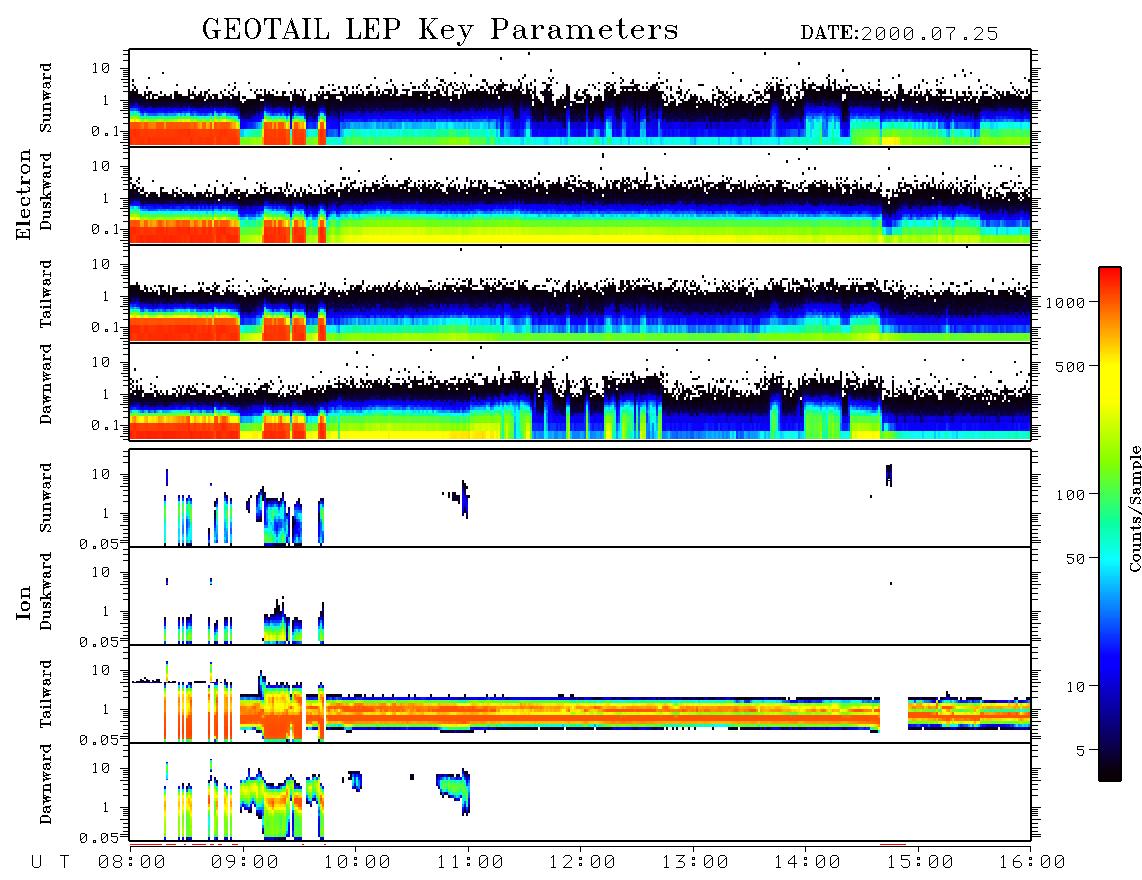Click the 09:00 time tick label

coord(245,863)
